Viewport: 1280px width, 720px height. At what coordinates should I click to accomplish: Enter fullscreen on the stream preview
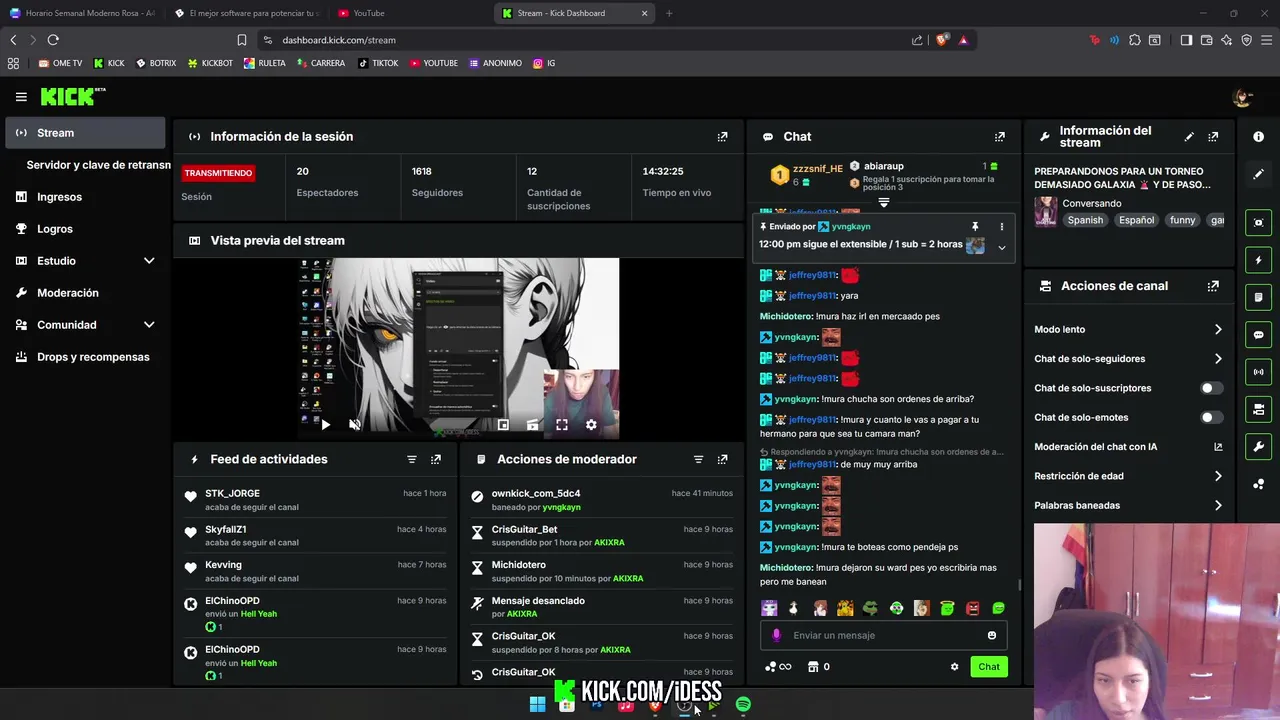click(x=562, y=425)
